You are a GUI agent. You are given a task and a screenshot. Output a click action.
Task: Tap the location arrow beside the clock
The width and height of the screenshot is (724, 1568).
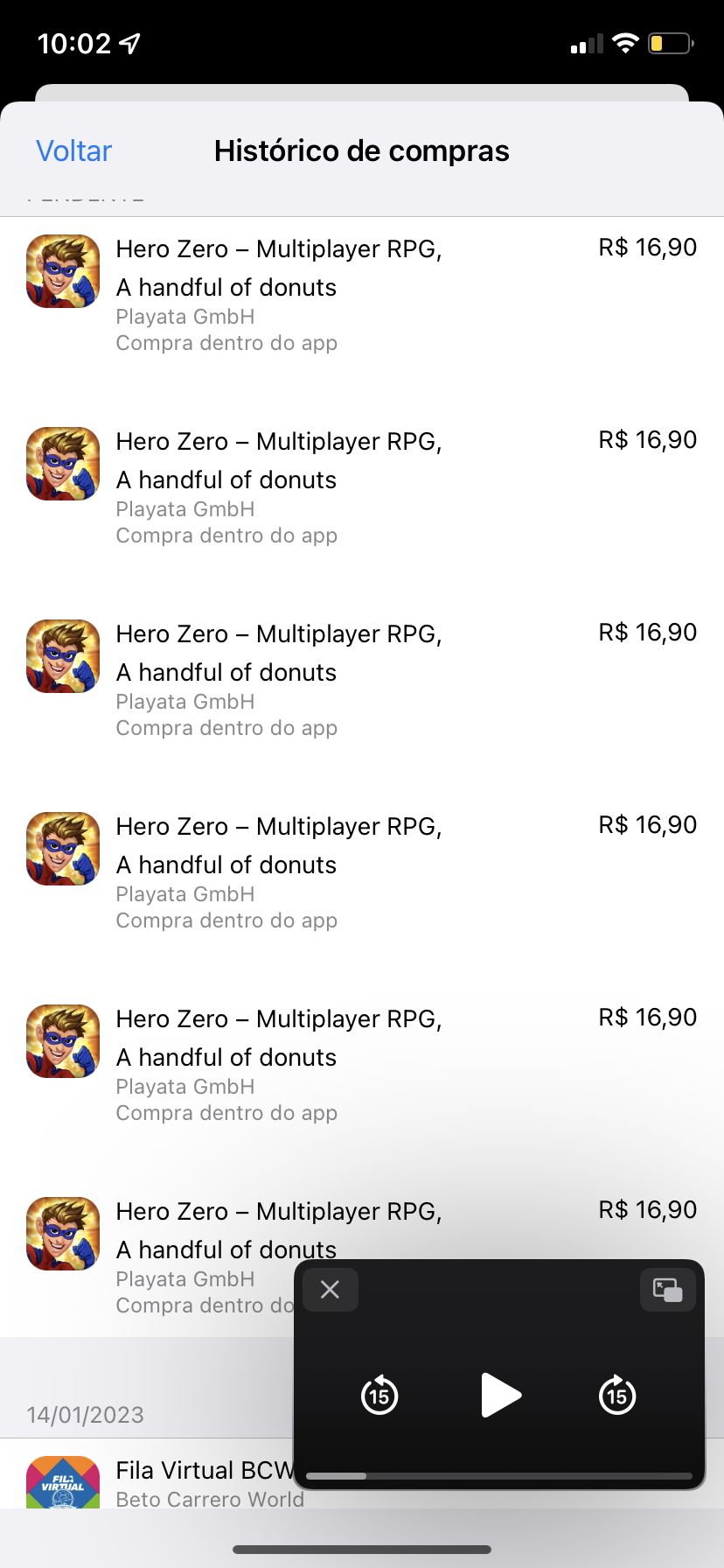tap(130, 43)
